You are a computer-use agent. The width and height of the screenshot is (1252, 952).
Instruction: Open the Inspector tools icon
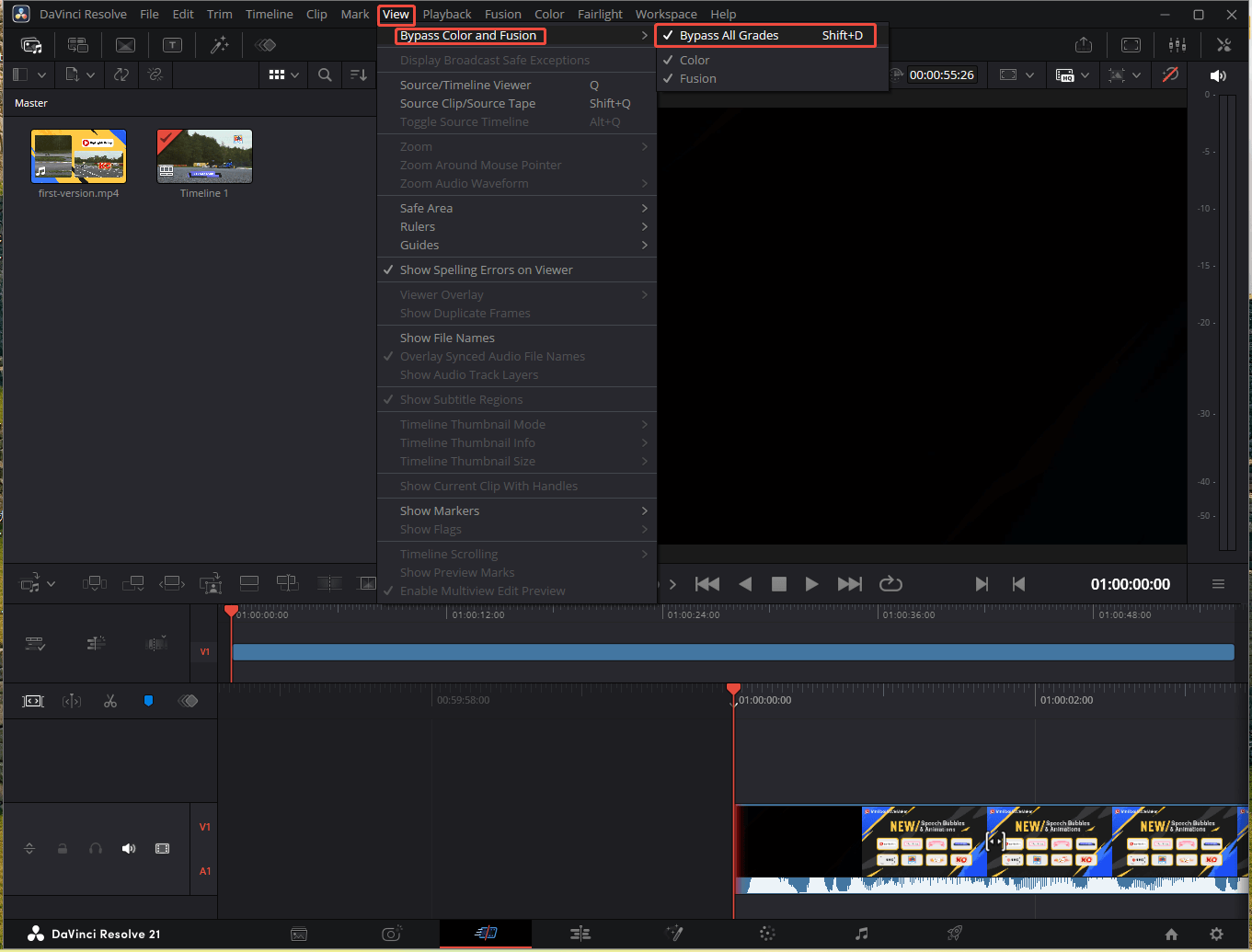(1223, 45)
